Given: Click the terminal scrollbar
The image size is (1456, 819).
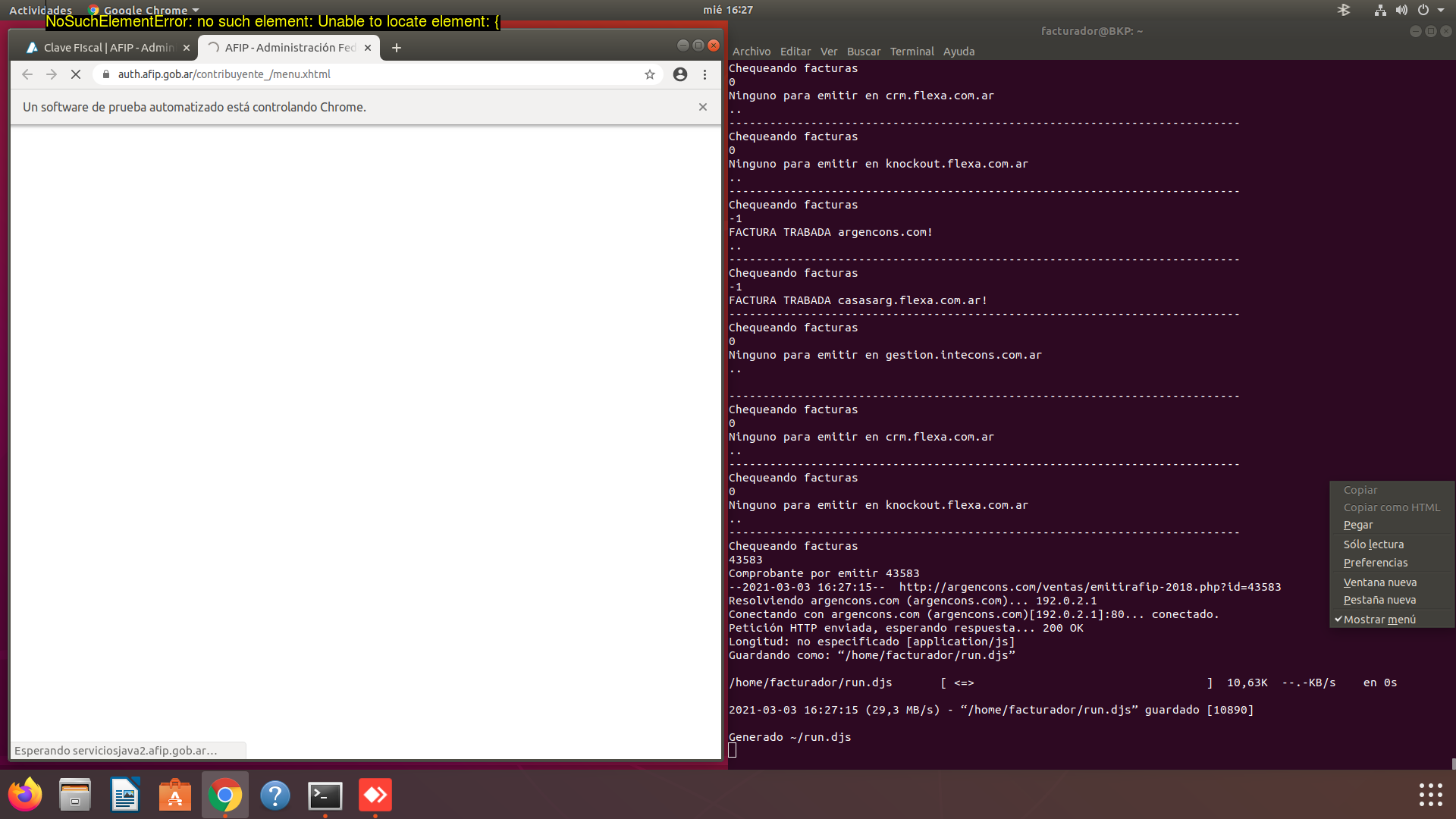Looking at the screenshot, I should click(x=1453, y=764).
